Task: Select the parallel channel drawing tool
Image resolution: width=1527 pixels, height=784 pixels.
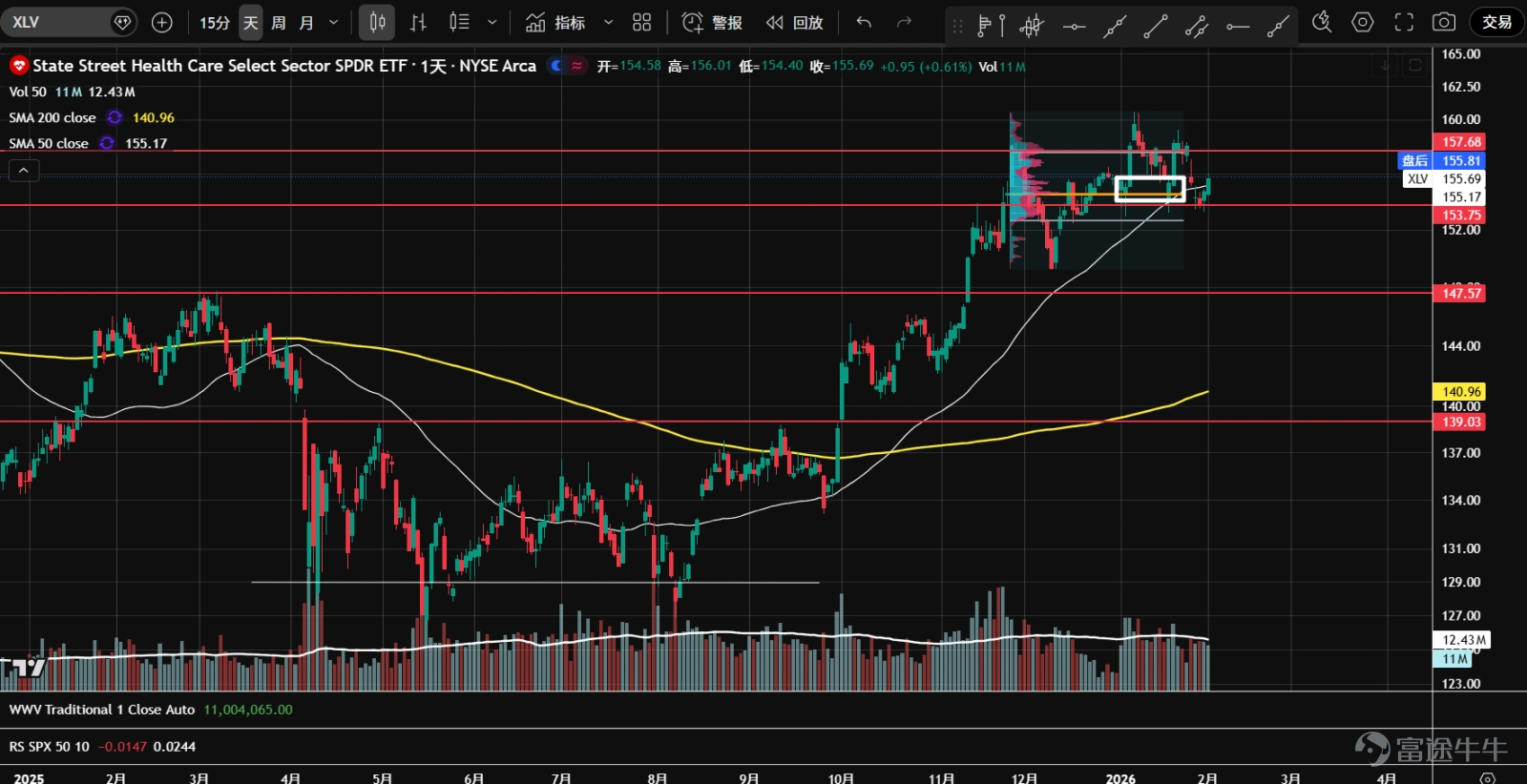Action: pyautogui.click(x=1197, y=26)
